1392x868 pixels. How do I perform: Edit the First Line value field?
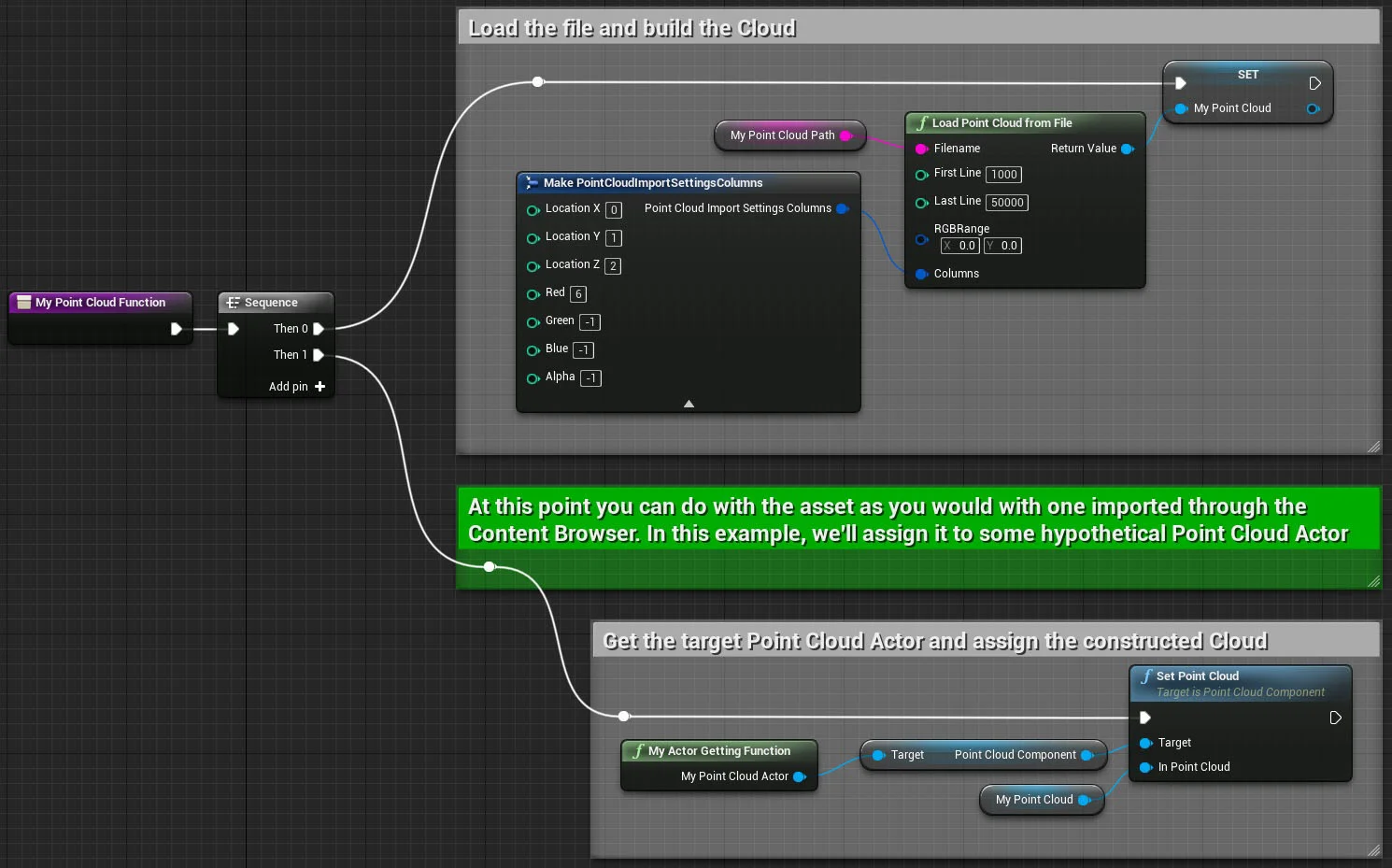tap(1004, 175)
